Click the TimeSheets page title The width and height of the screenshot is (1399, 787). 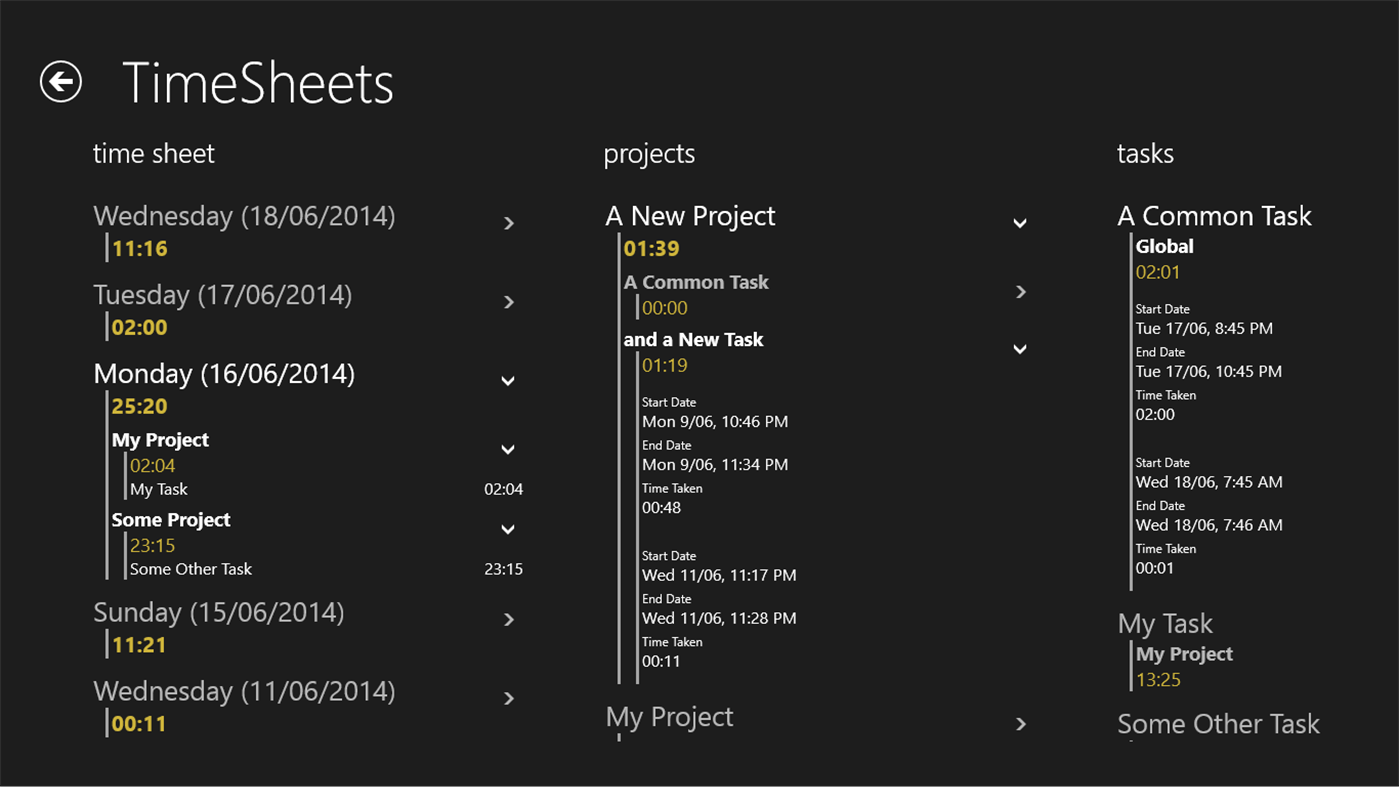click(258, 82)
